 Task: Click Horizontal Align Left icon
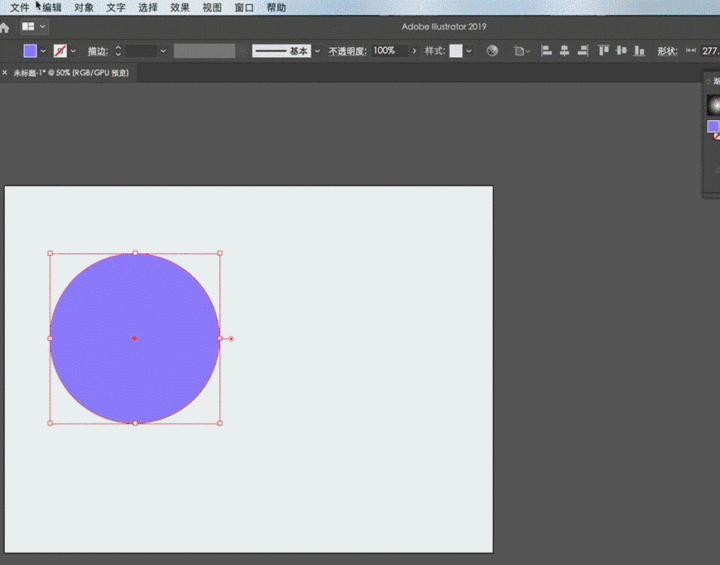tap(546, 51)
